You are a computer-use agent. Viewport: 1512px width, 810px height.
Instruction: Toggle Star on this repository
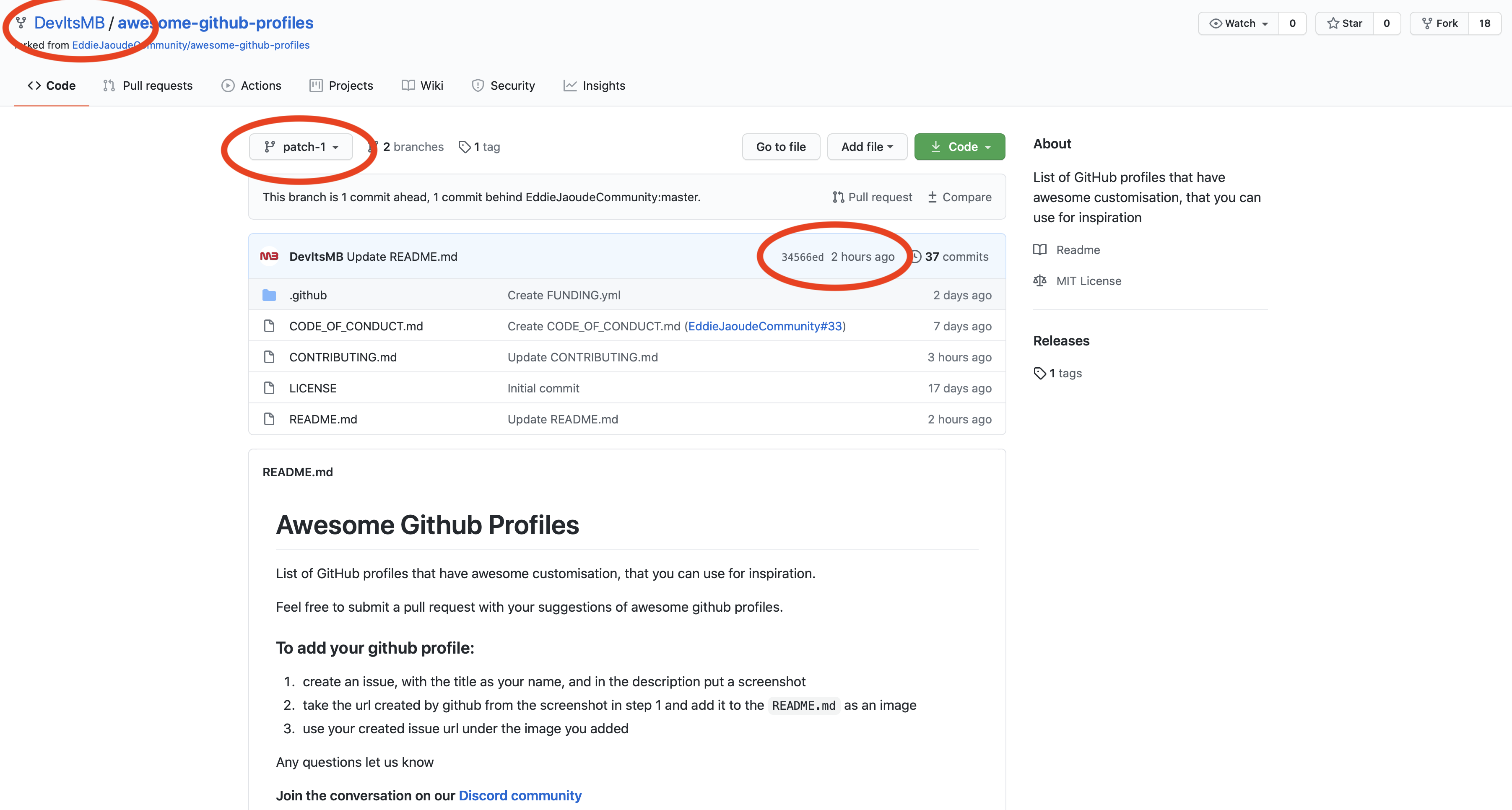coord(1345,23)
